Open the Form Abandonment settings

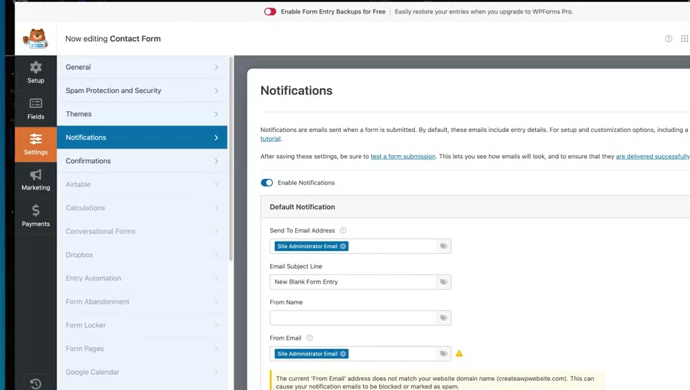click(x=142, y=302)
